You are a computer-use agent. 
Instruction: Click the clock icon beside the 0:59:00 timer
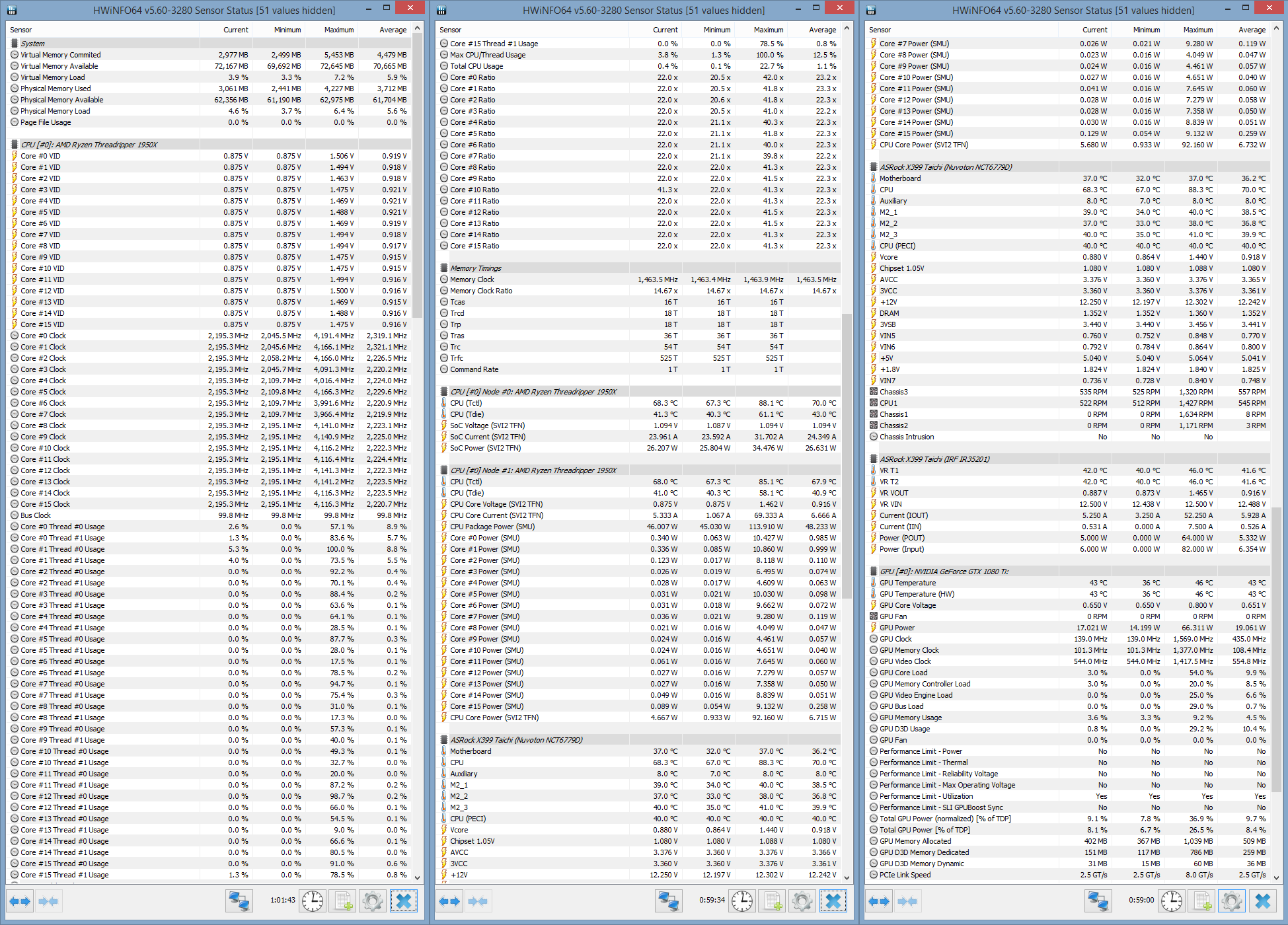pyautogui.click(x=1171, y=901)
